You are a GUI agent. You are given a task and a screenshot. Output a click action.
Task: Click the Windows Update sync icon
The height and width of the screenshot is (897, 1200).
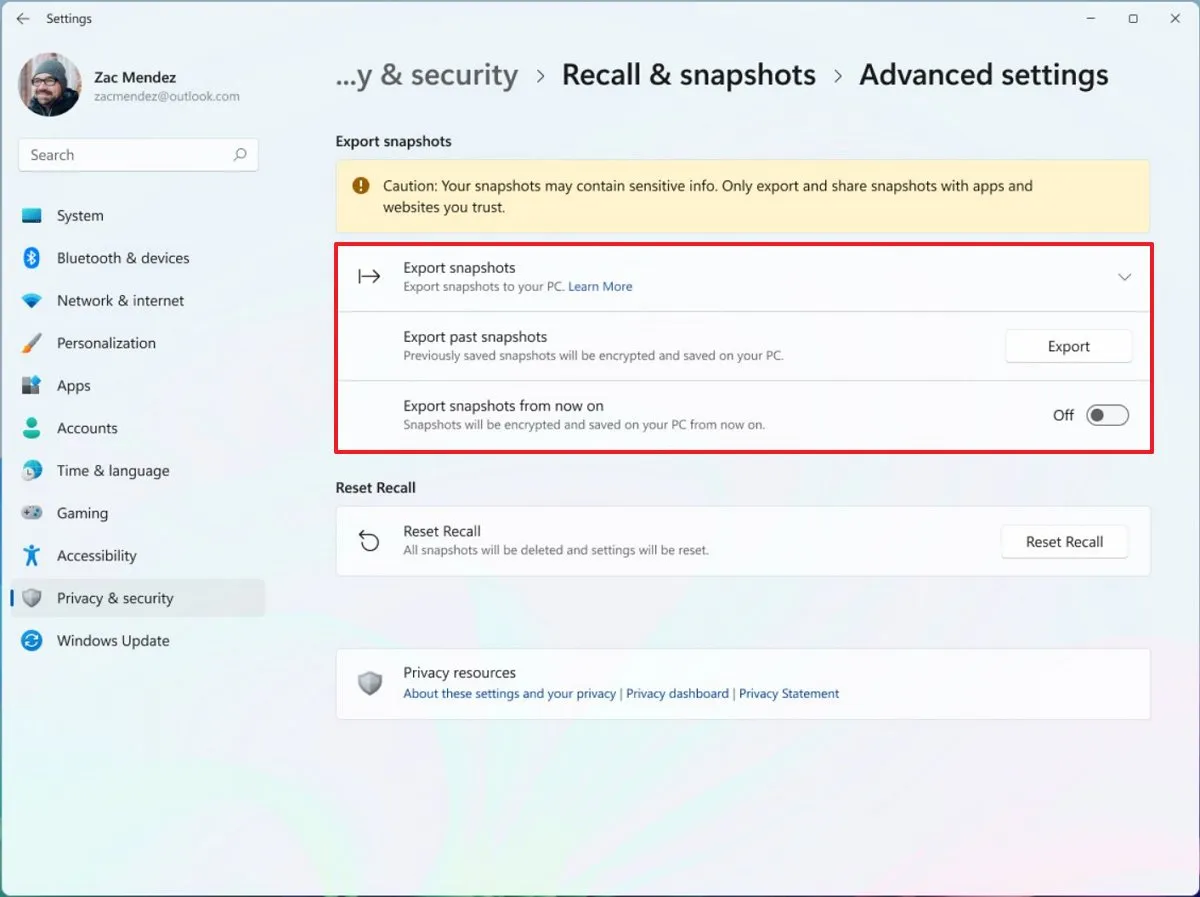tap(30, 641)
